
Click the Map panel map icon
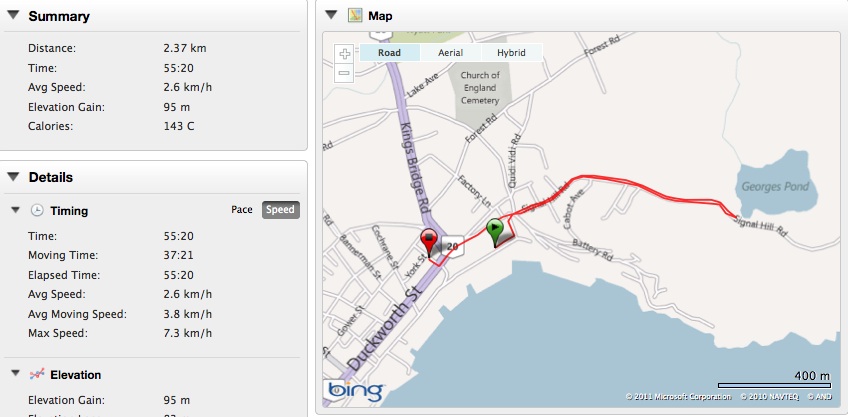(x=355, y=16)
